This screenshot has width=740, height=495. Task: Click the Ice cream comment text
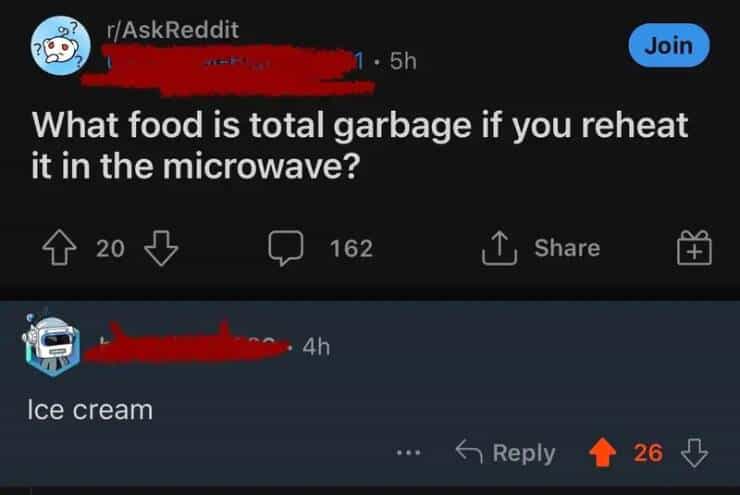click(x=90, y=410)
